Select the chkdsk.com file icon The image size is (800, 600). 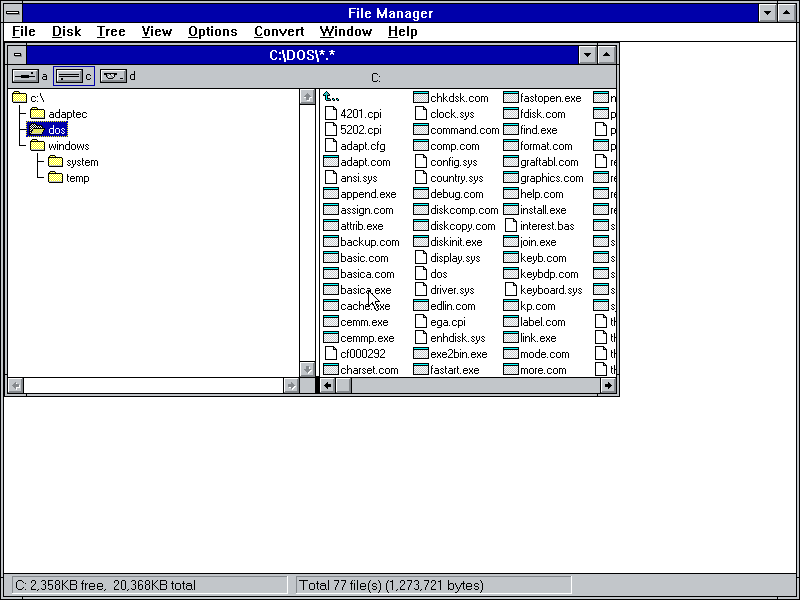[421, 98]
